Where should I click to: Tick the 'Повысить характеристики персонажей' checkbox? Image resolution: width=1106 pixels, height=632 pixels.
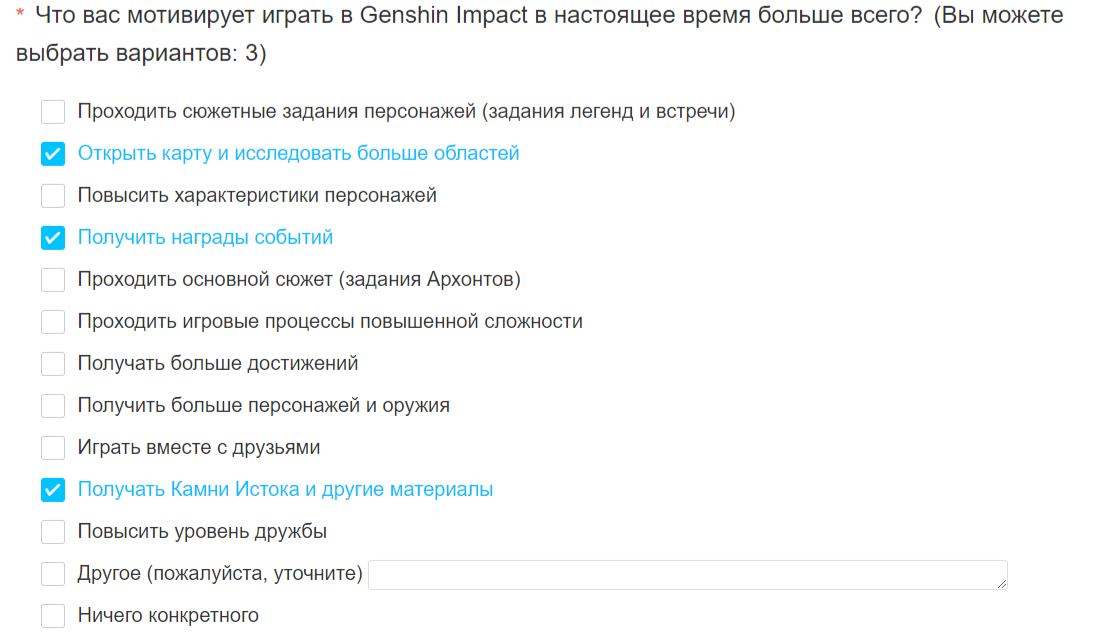53,195
